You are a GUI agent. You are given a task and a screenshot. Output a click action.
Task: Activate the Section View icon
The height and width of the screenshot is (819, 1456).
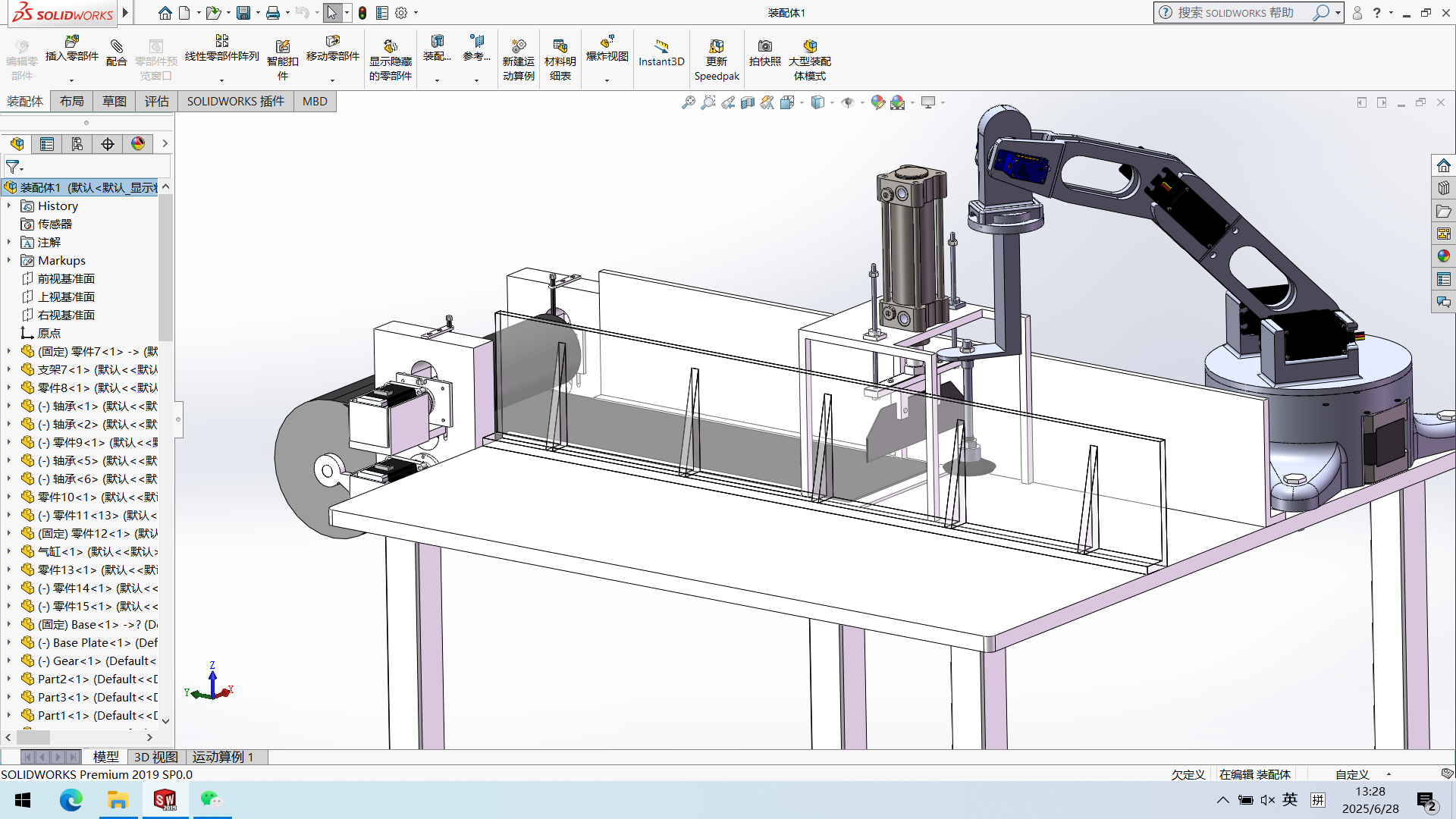coord(748,102)
